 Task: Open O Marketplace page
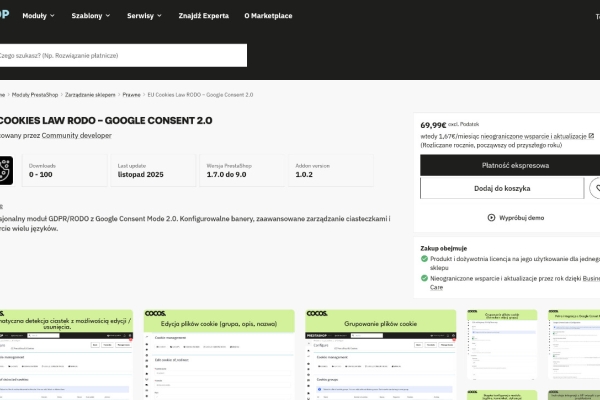(268, 16)
